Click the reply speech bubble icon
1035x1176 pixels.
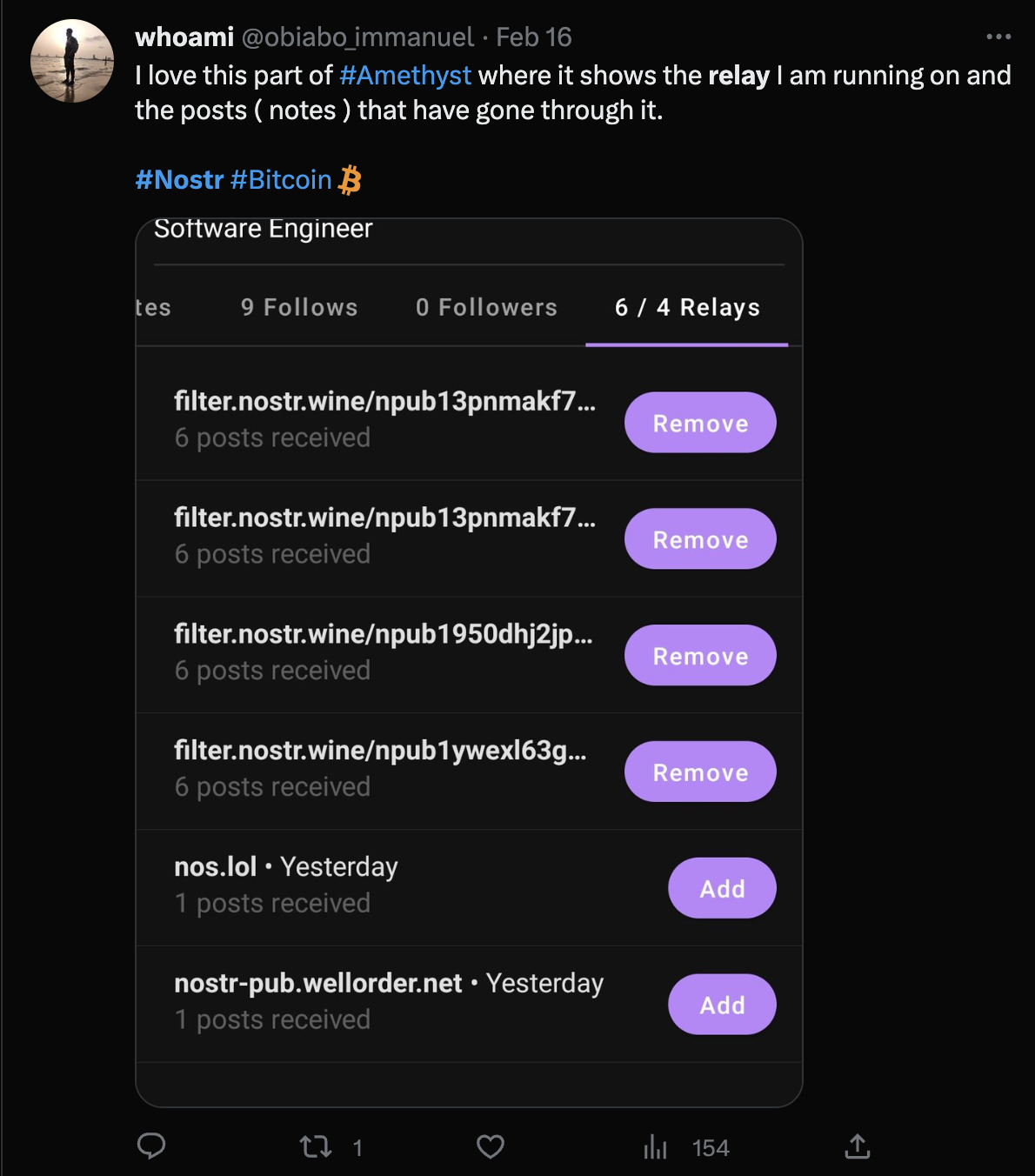point(151,1146)
